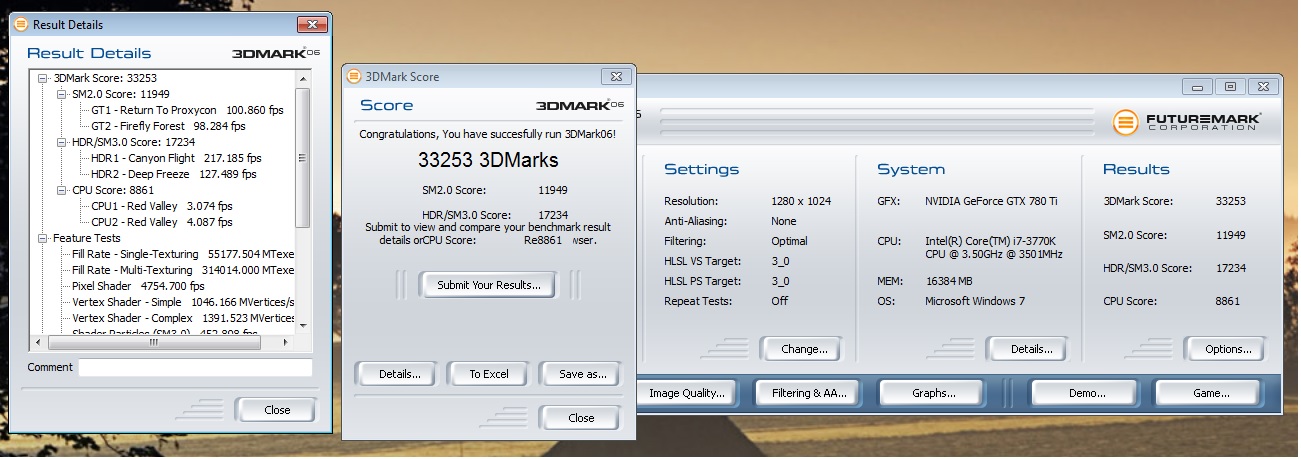Image resolution: width=1301 pixels, height=459 pixels.
Task: Select HDR1 - Canyon Flight row
Action: (176, 158)
